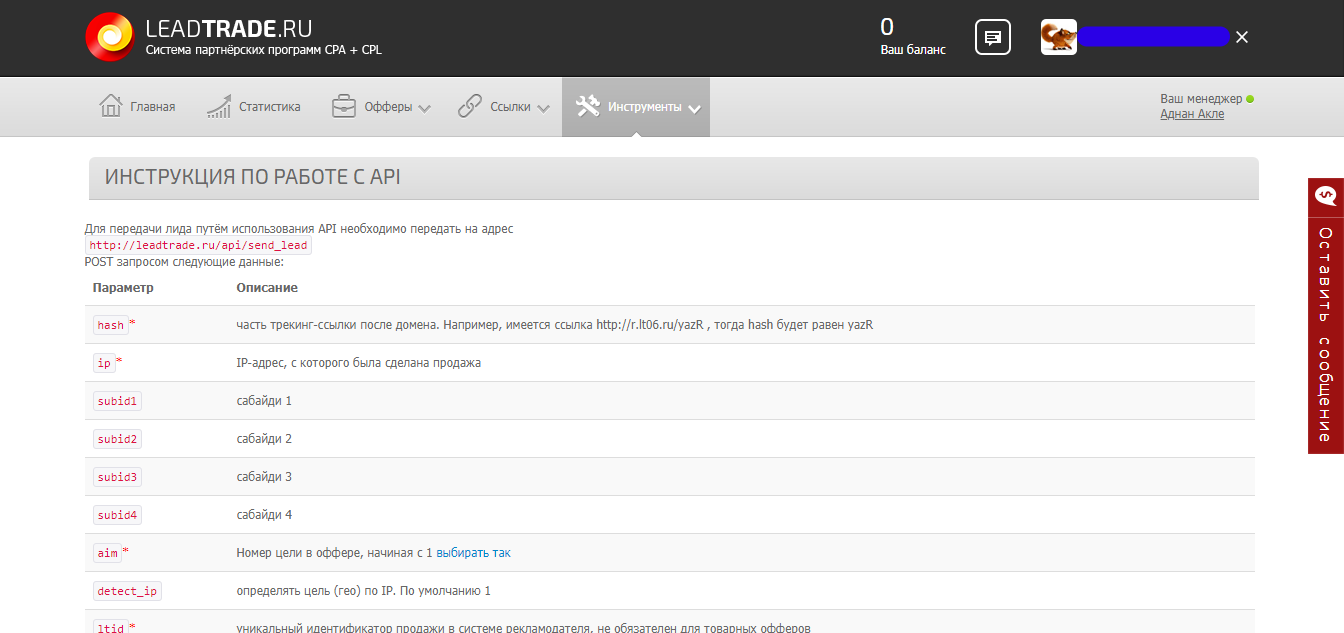Viewport: 1344px width, 633px height.
Task: Expand the Ссылки dropdown arrow
Action: (543, 108)
